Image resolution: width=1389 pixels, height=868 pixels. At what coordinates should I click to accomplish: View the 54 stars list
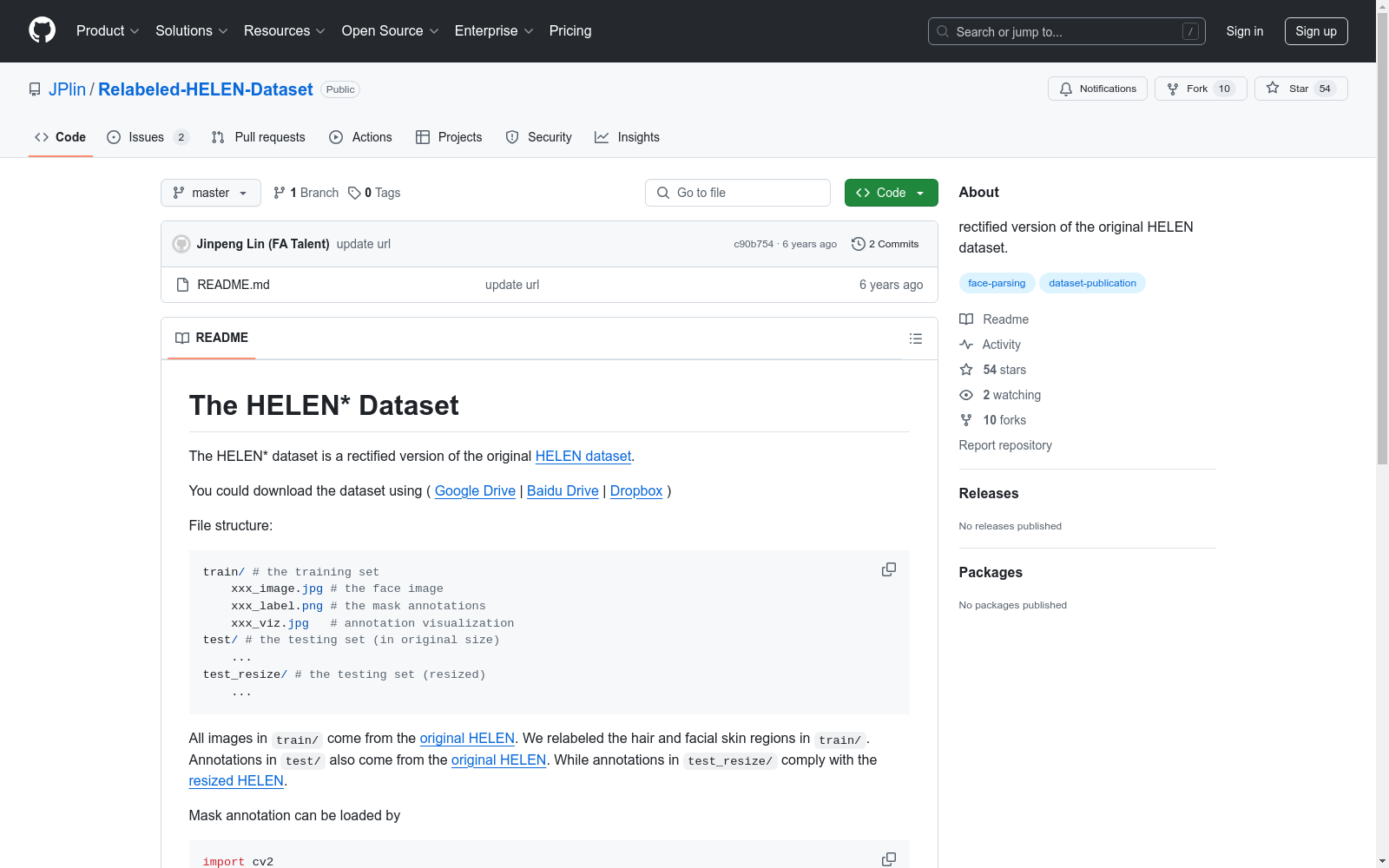pyautogui.click(x=992, y=370)
